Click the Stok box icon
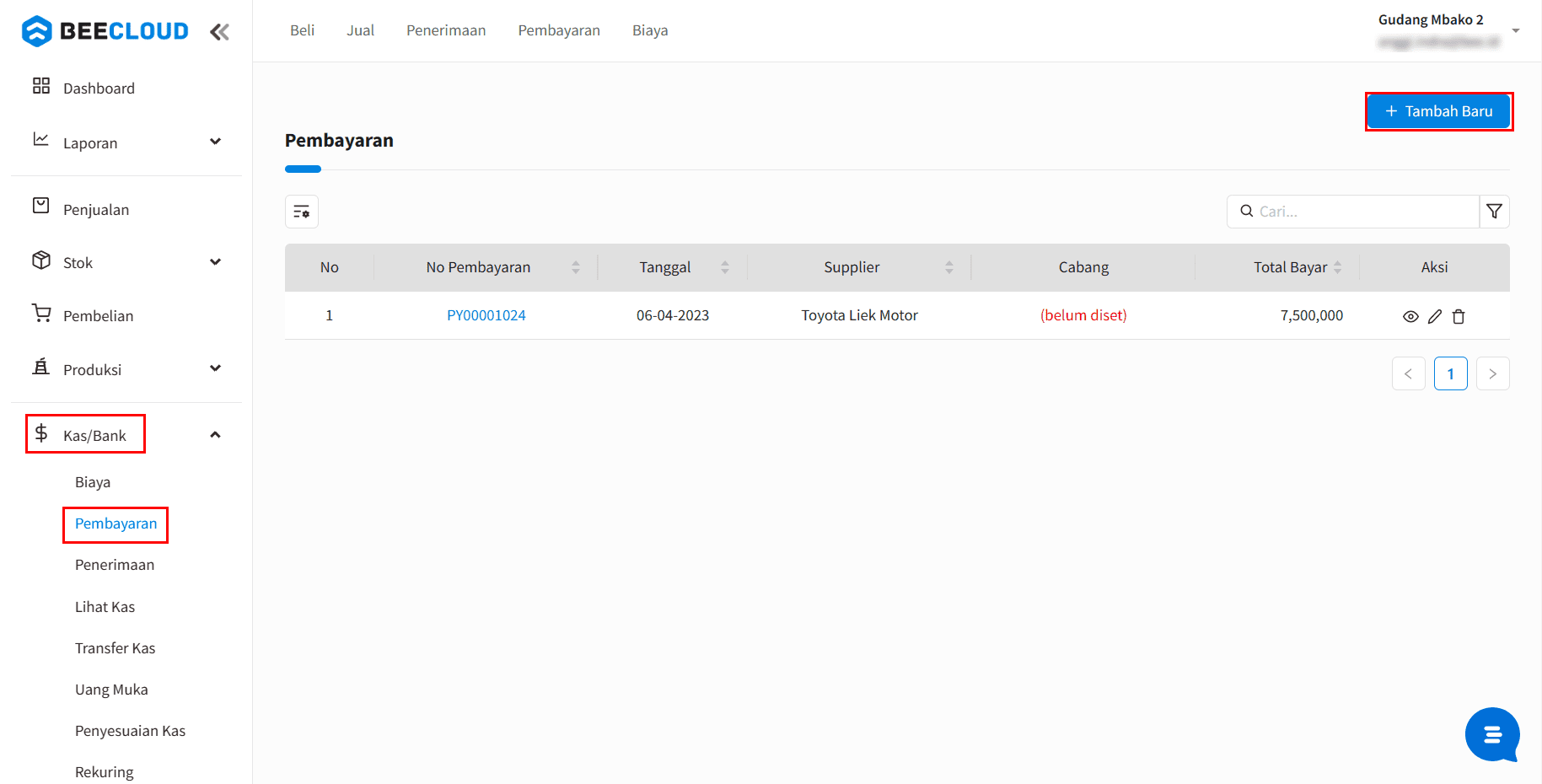 (x=40, y=260)
